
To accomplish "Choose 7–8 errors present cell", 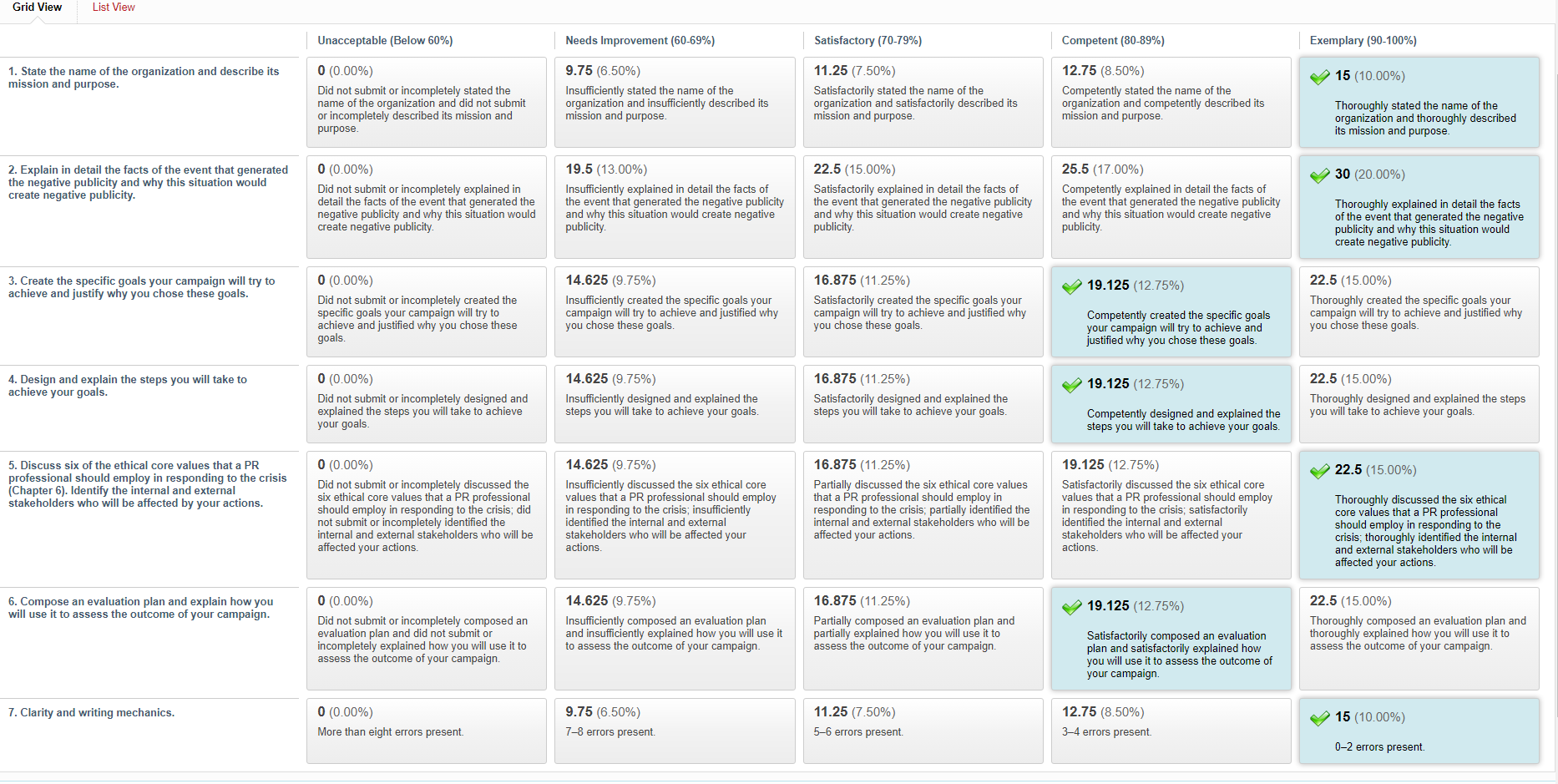I will pos(675,731).
